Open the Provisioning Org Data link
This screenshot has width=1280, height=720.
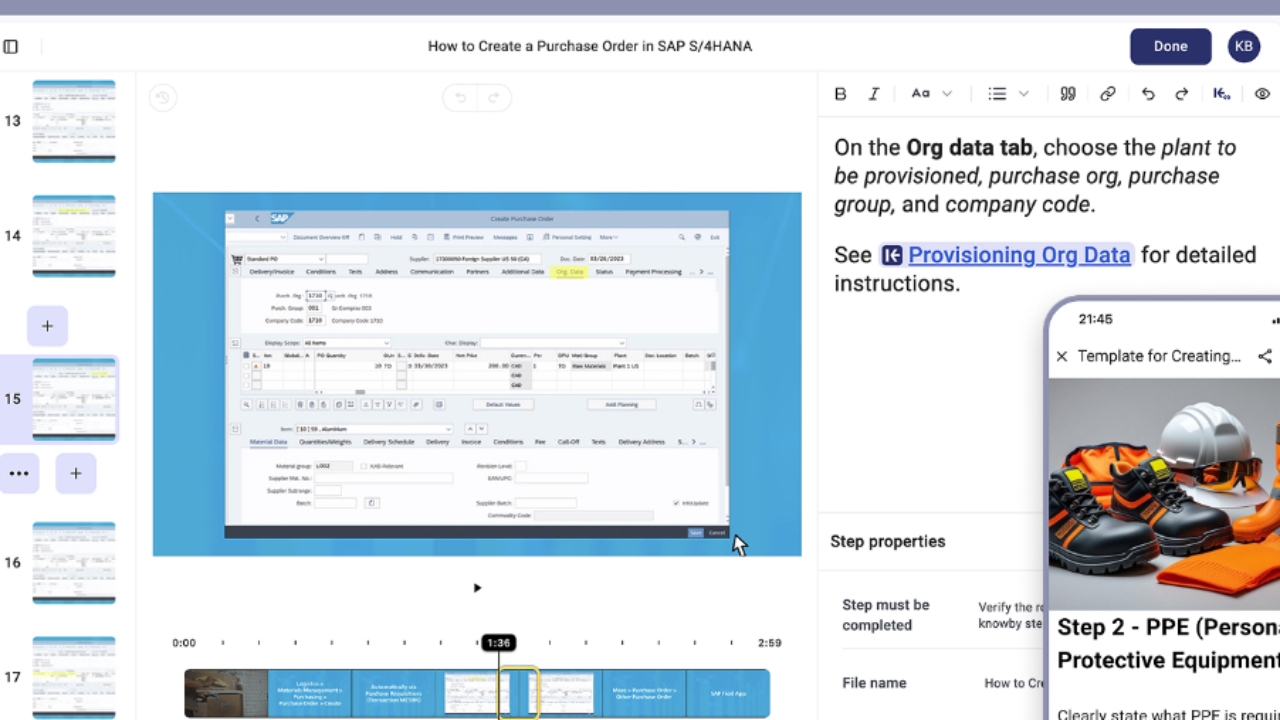[1006, 255]
